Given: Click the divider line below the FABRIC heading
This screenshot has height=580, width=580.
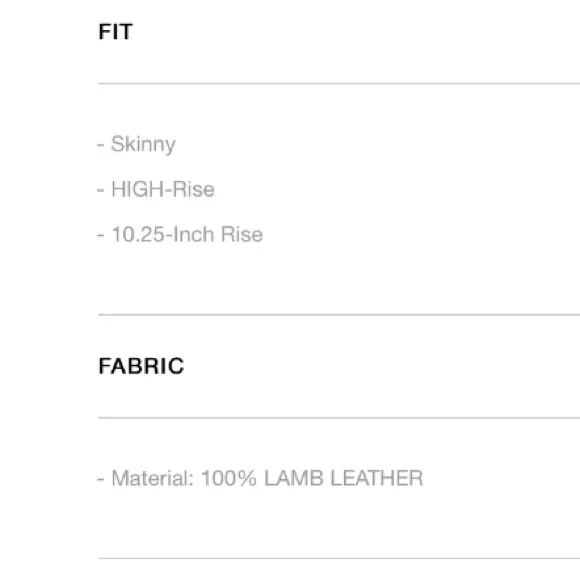Looking at the screenshot, I should [339, 418].
